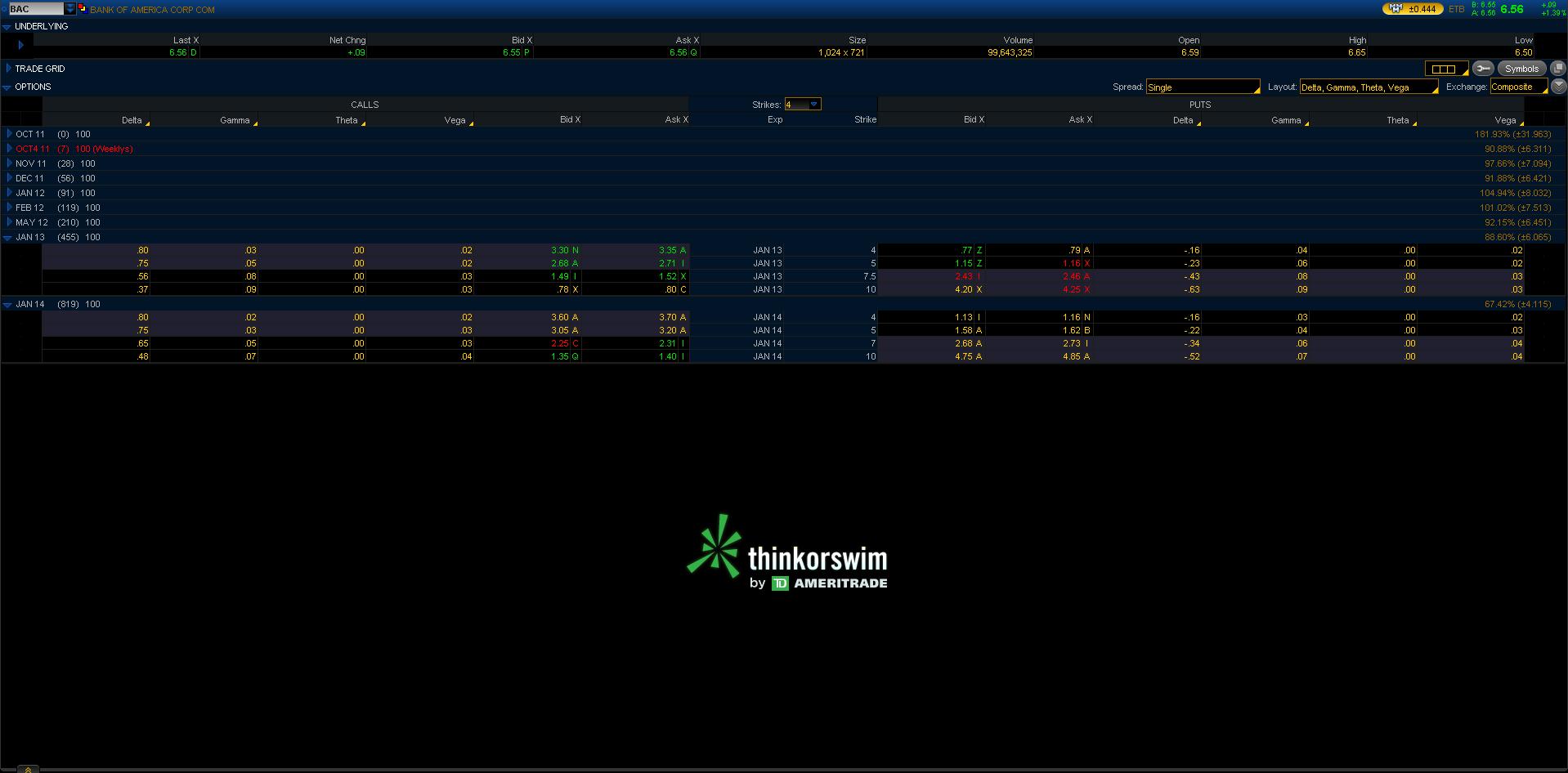Click the JAN 13 strike 7.5 cell
The image size is (1568, 773).
(x=869, y=277)
